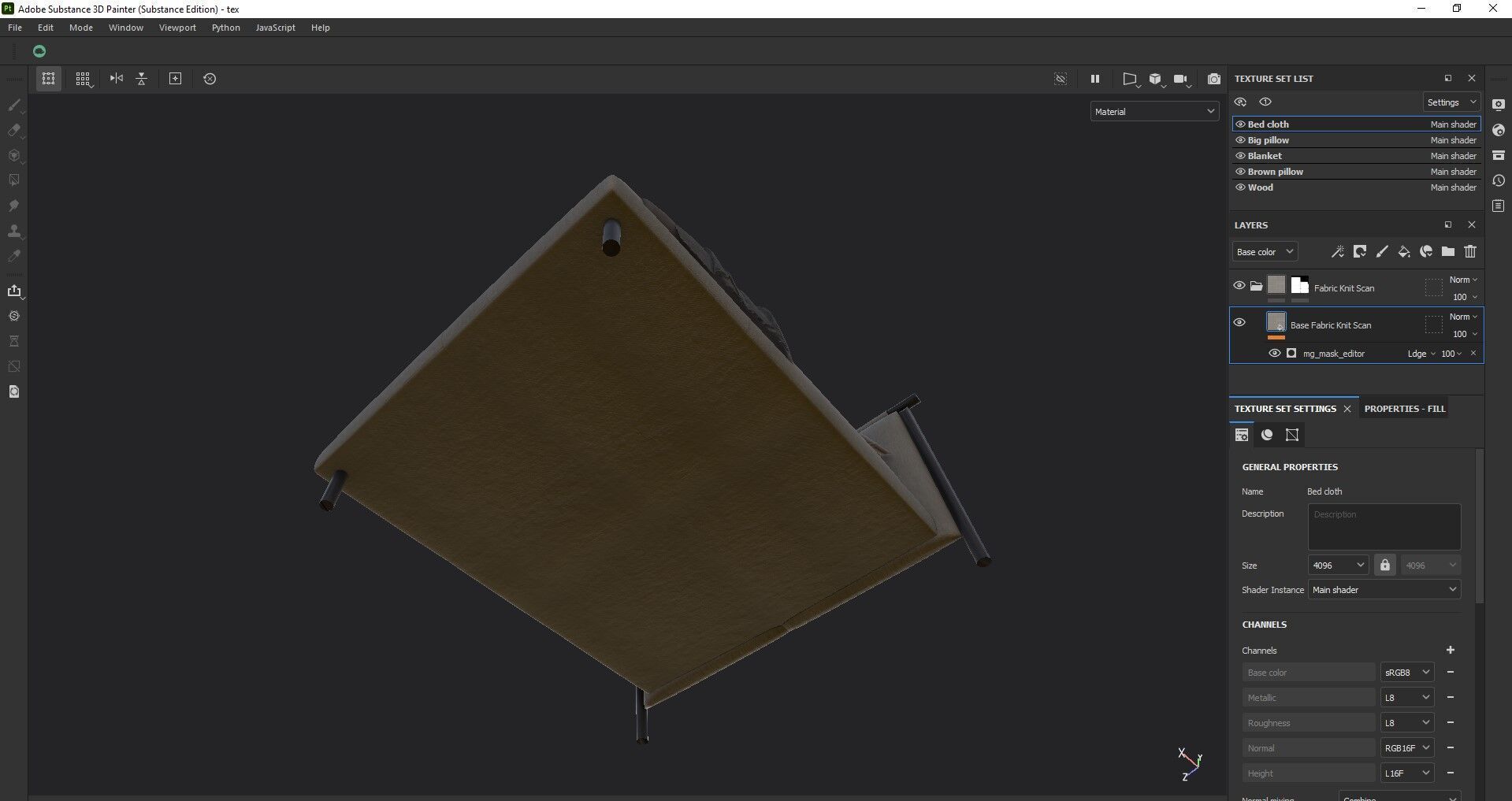The width and height of the screenshot is (1512, 801).
Task: Remove mg_mask_editor effect with x
Action: (x=1473, y=353)
